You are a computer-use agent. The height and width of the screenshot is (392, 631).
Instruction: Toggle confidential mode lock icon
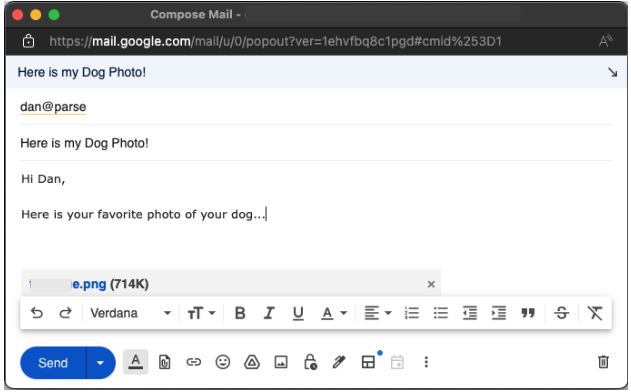pyautogui.click(x=310, y=362)
